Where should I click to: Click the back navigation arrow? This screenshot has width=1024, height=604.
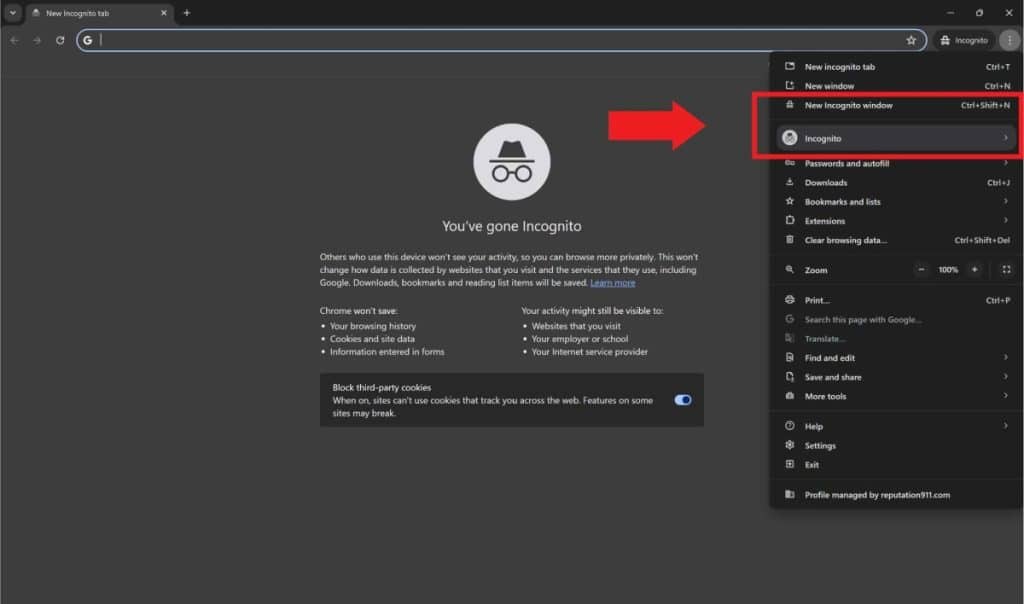[14, 40]
